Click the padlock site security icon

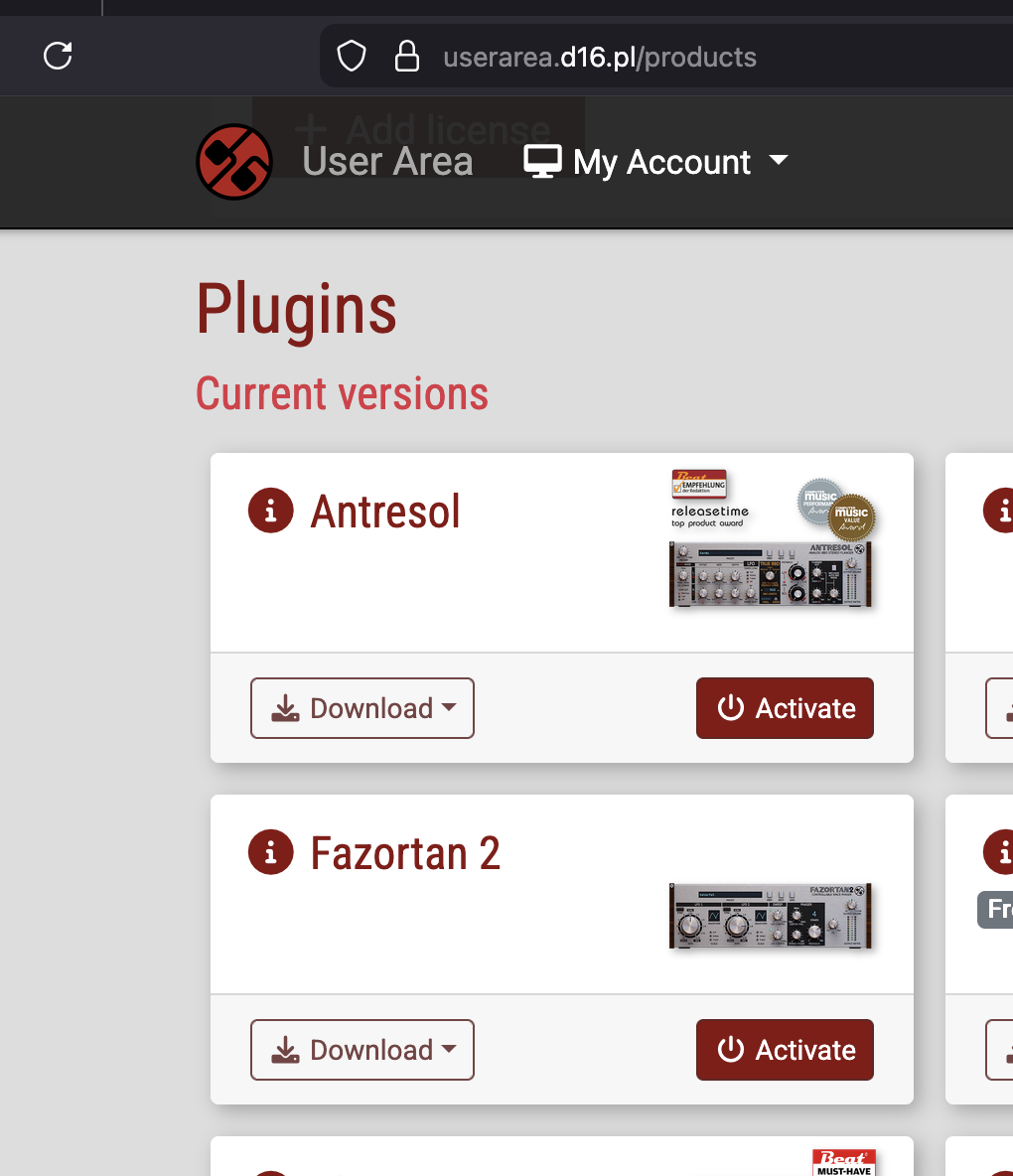pos(406,57)
